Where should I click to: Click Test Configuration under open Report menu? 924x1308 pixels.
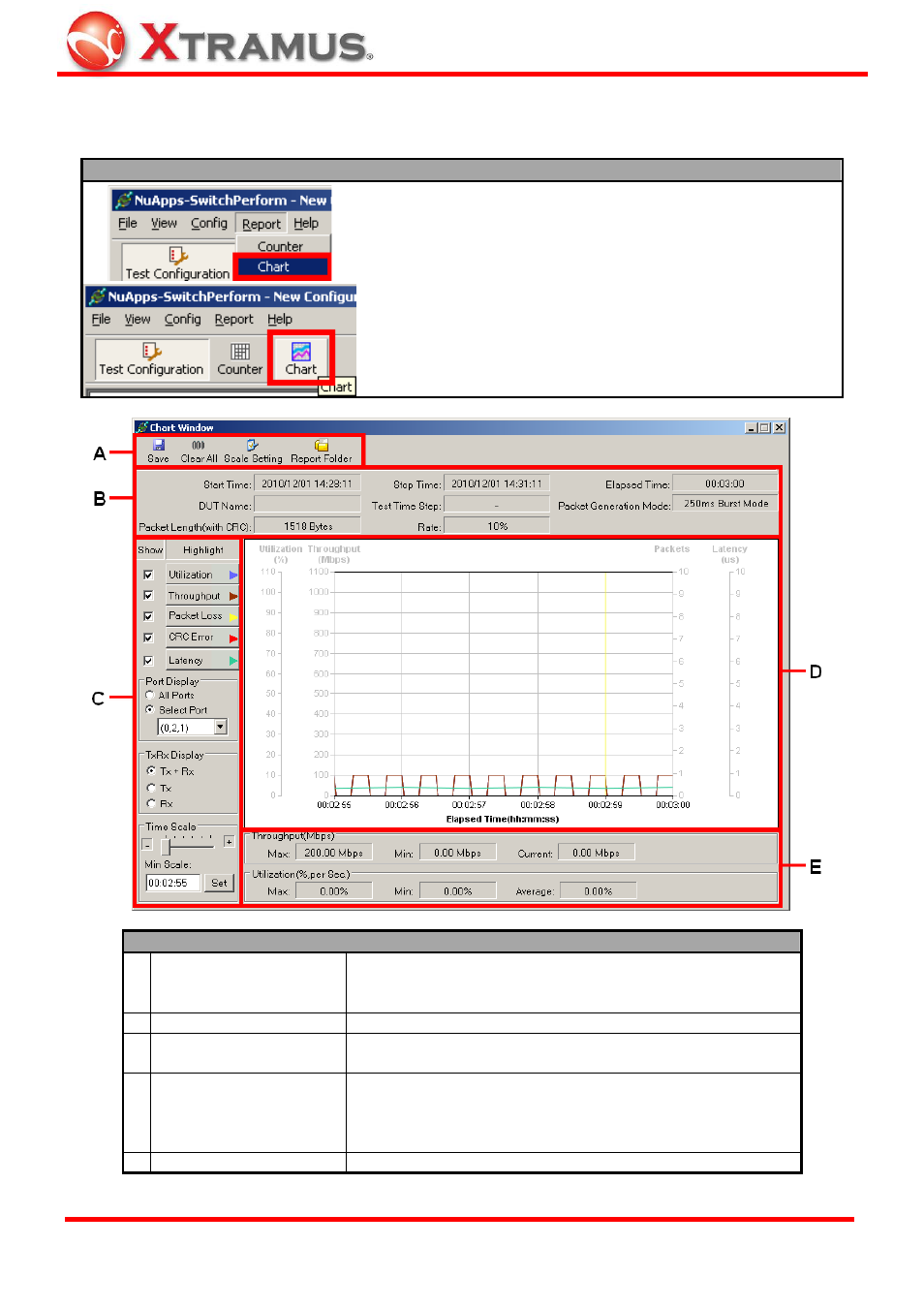177,264
